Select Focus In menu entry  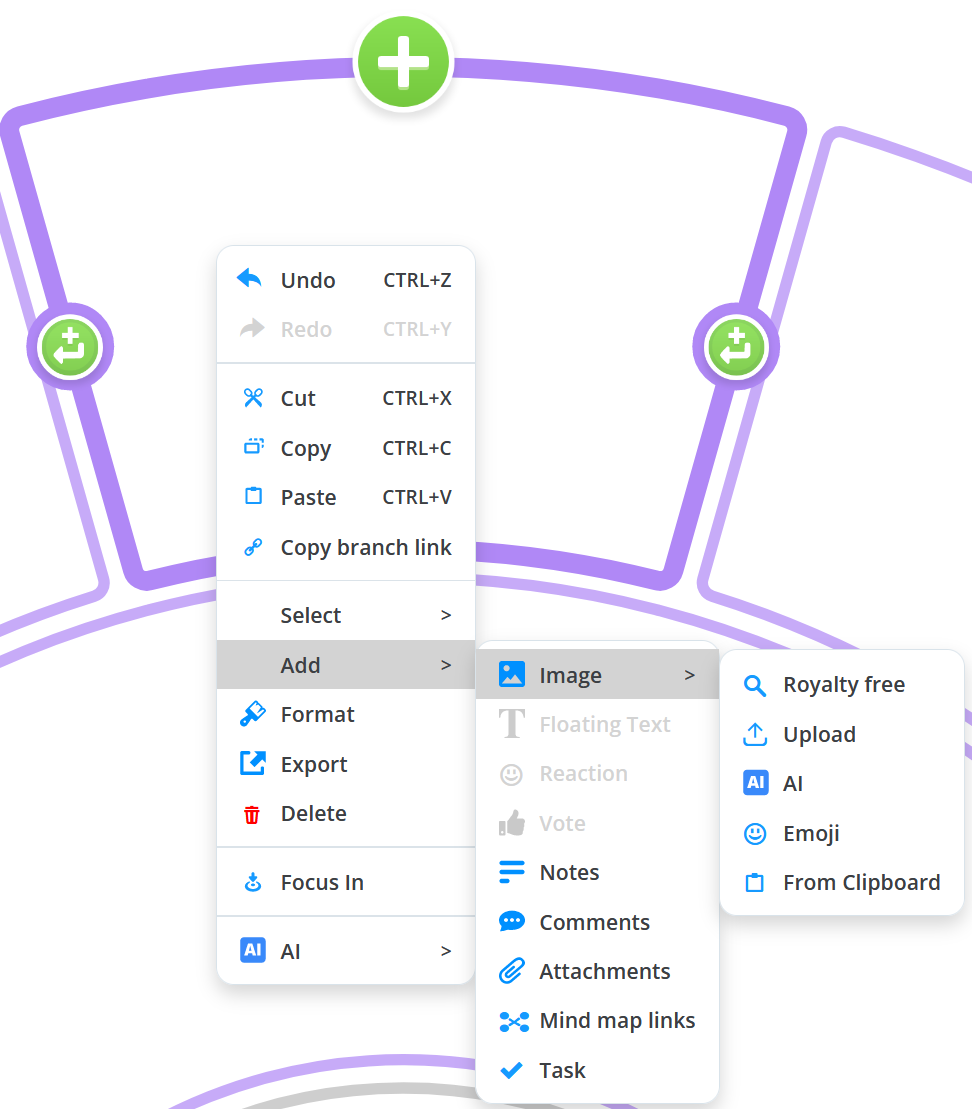pyautogui.click(x=321, y=882)
